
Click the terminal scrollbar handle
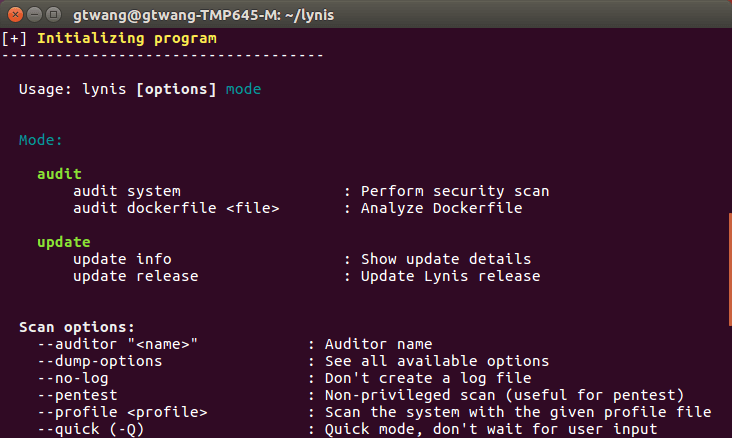[x=730, y=269]
